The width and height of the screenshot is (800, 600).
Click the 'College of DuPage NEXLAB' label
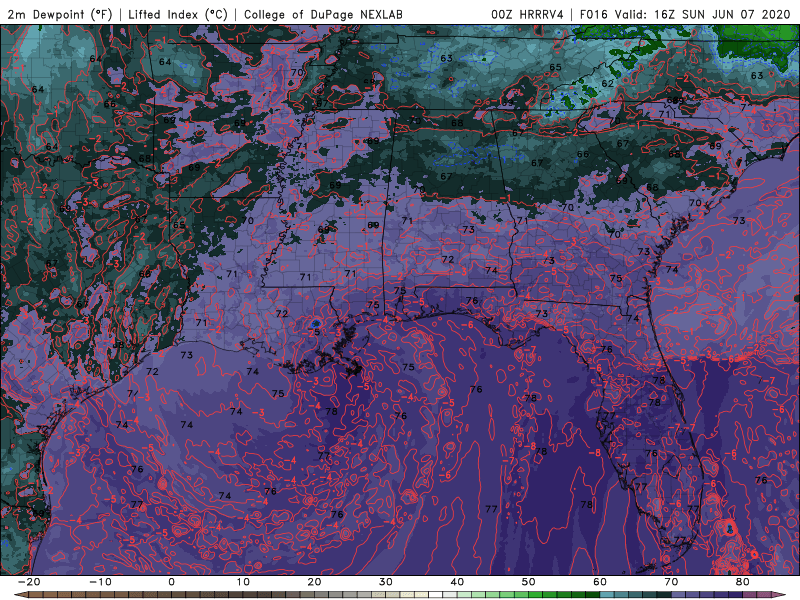pyautogui.click(x=323, y=14)
